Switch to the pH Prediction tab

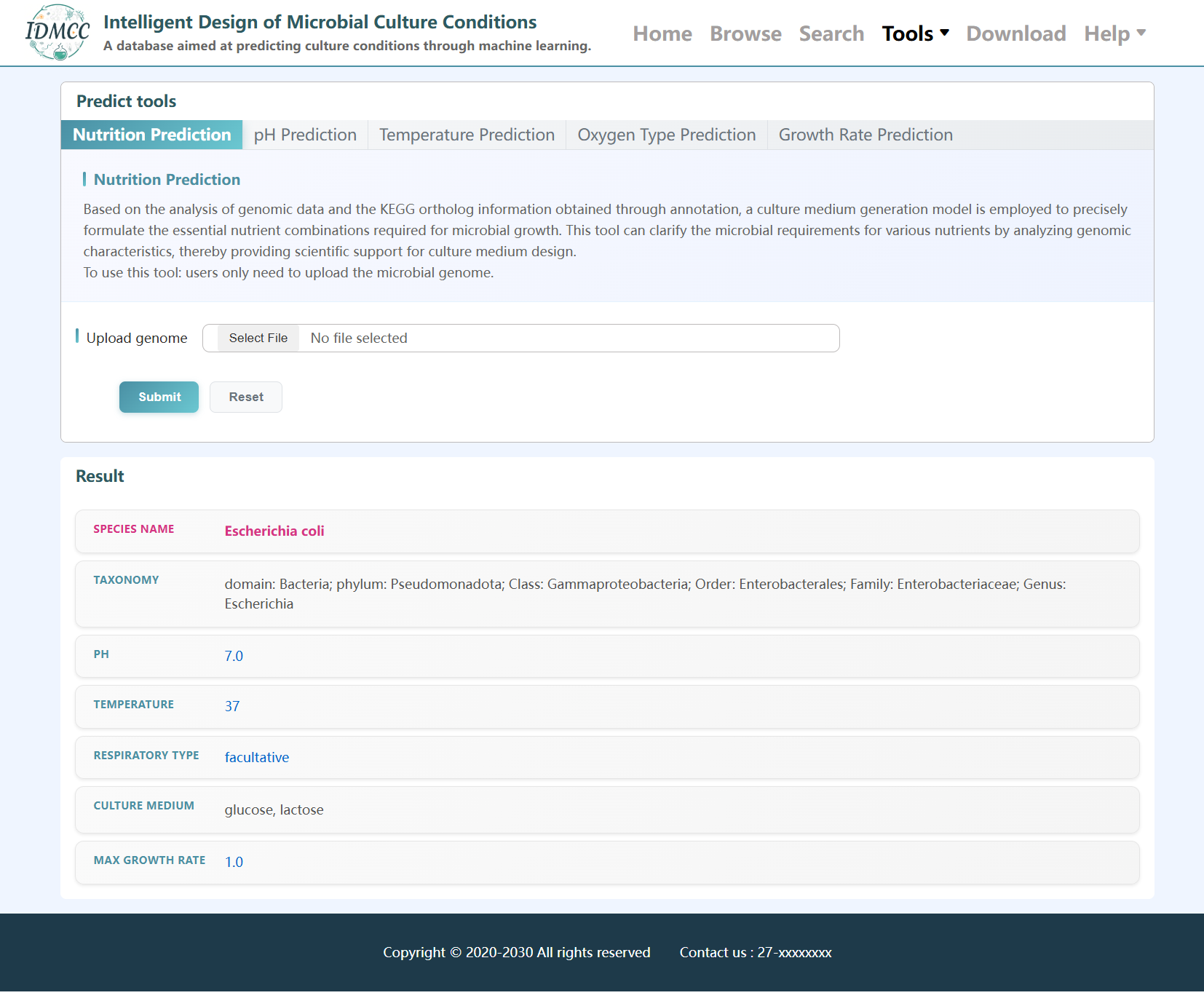pyautogui.click(x=305, y=135)
